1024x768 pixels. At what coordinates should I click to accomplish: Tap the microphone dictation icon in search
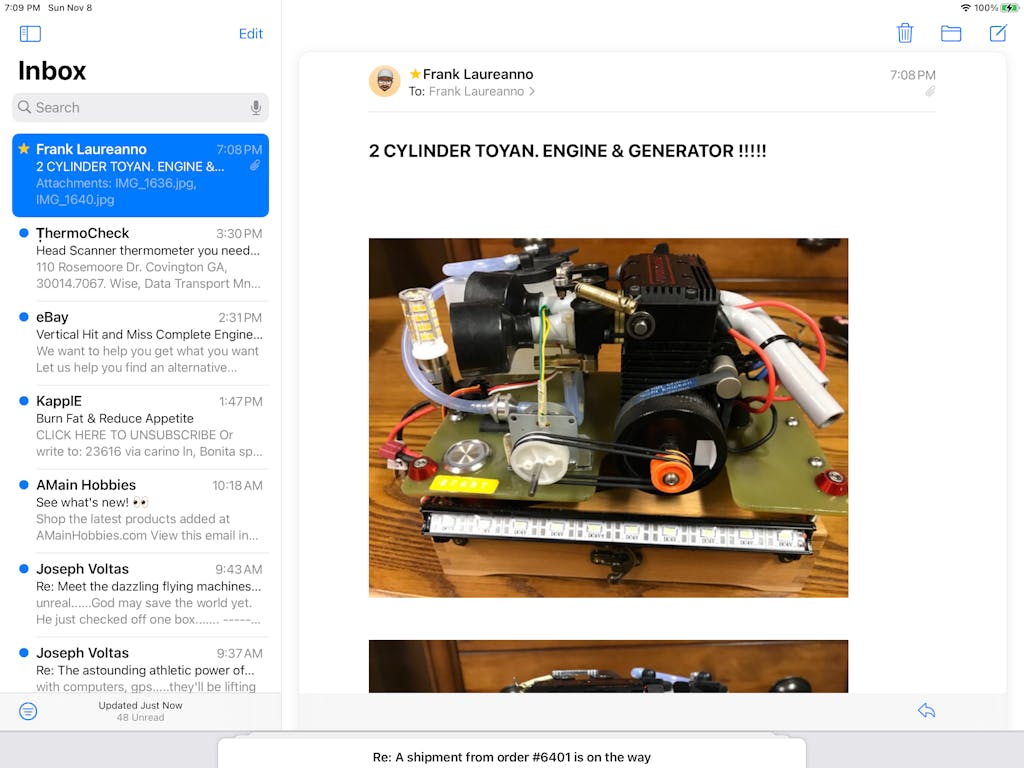256,108
